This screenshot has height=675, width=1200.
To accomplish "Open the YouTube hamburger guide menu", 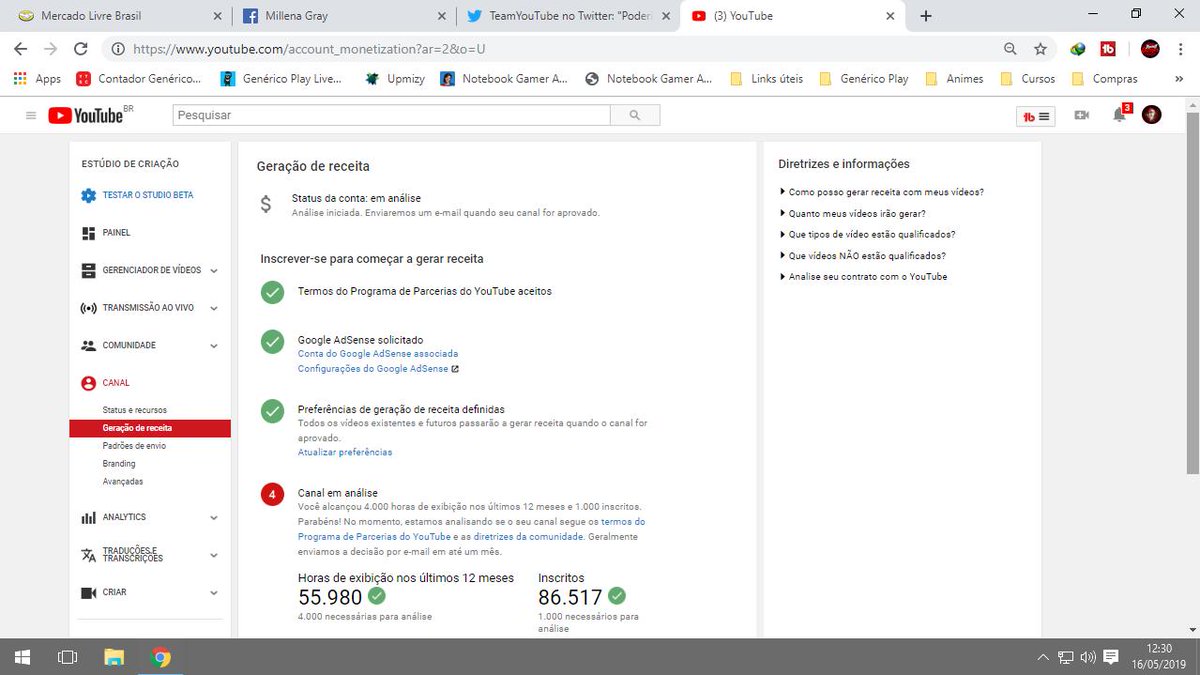I will click(x=31, y=116).
